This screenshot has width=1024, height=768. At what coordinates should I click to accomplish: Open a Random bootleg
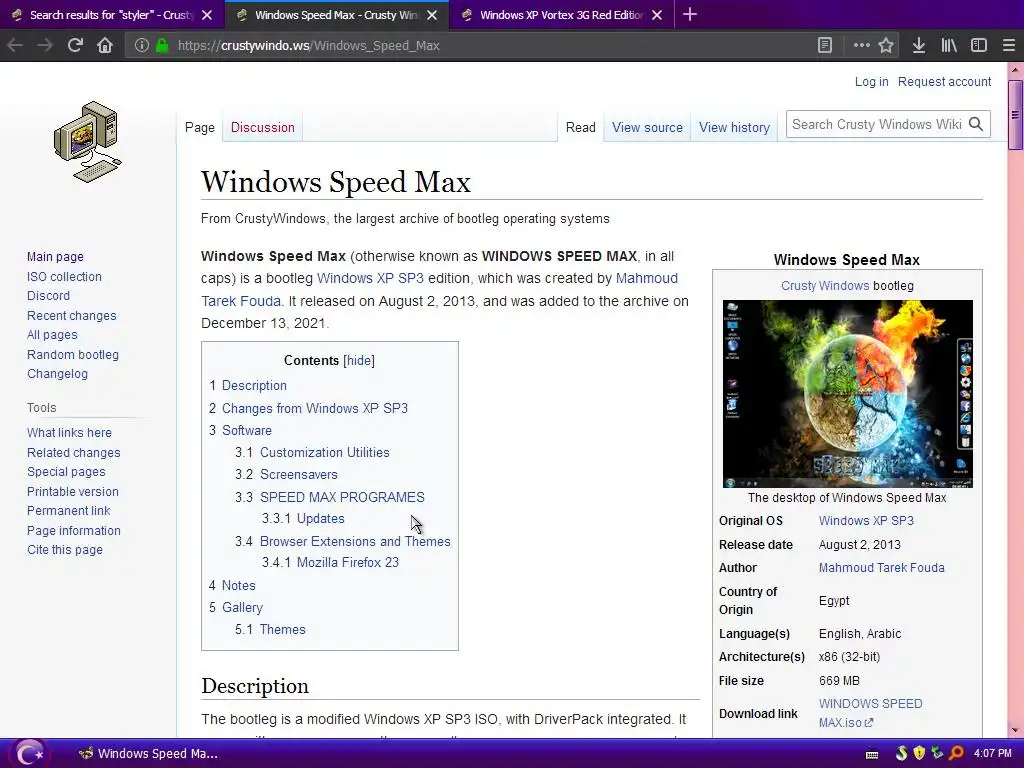point(72,355)
